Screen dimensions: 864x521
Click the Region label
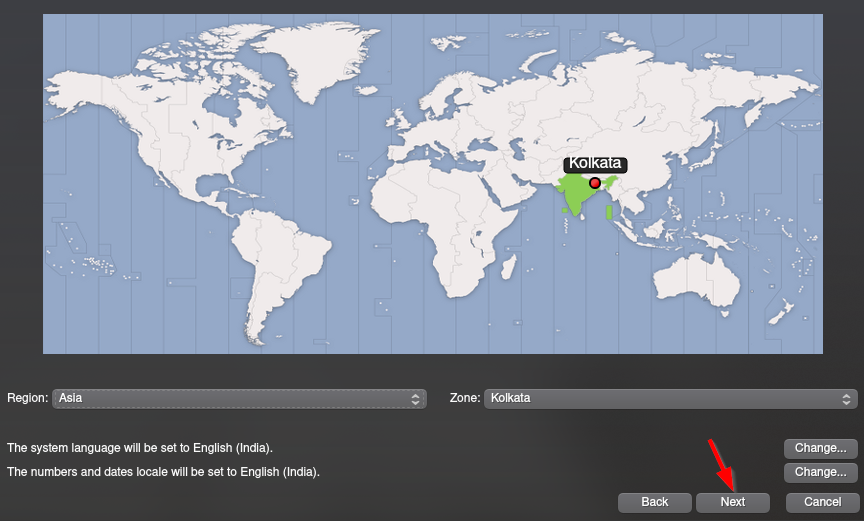(x=28, y=398)
